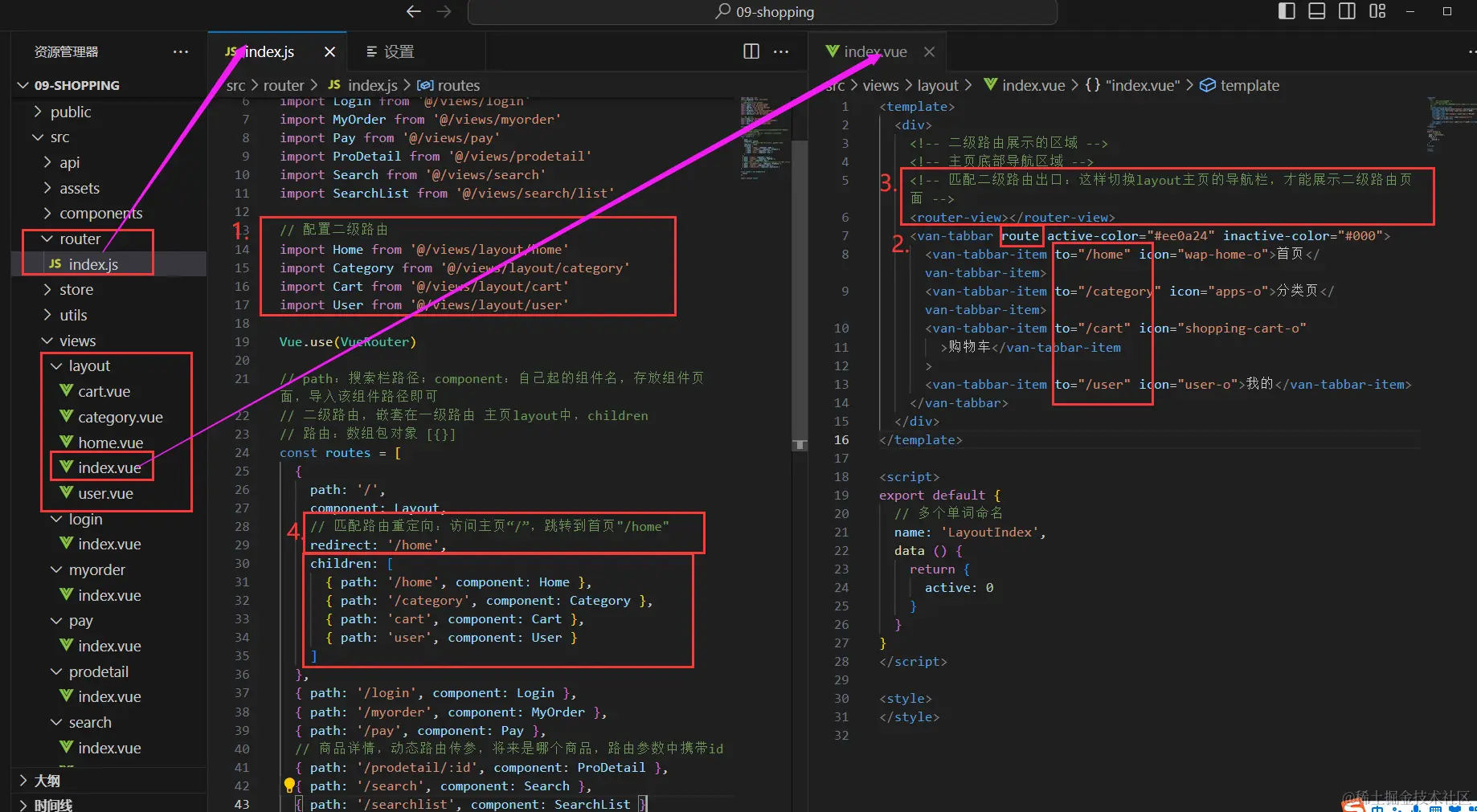Collapse the views folder
Viewport: 1477px width, 812px height.
[77, 341]
